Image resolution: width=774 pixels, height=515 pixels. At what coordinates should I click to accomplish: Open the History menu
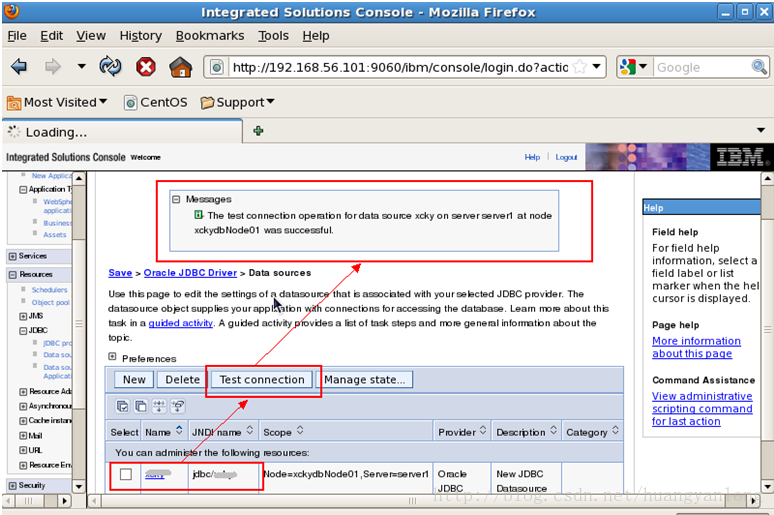pos(141,36)
